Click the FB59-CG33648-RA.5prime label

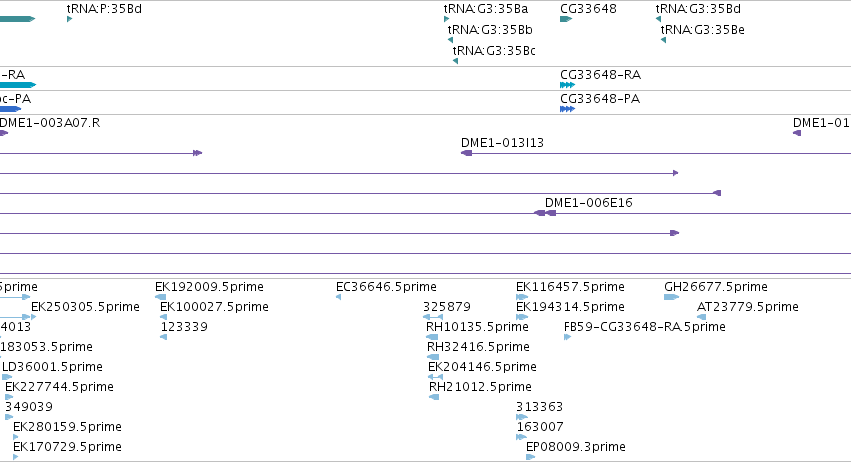[x=645, y=326]
